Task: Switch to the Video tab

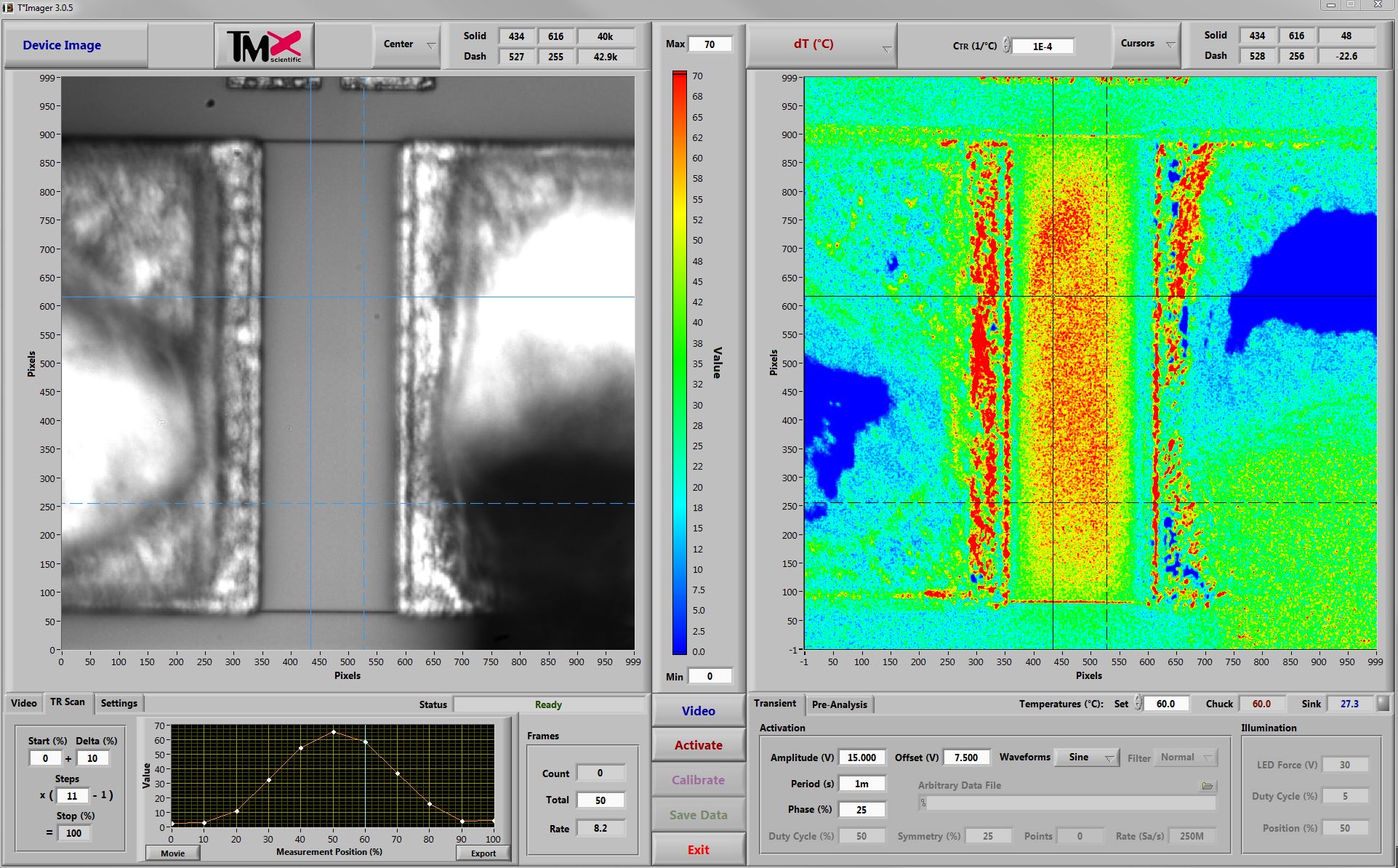Action: tap(22, 702)
